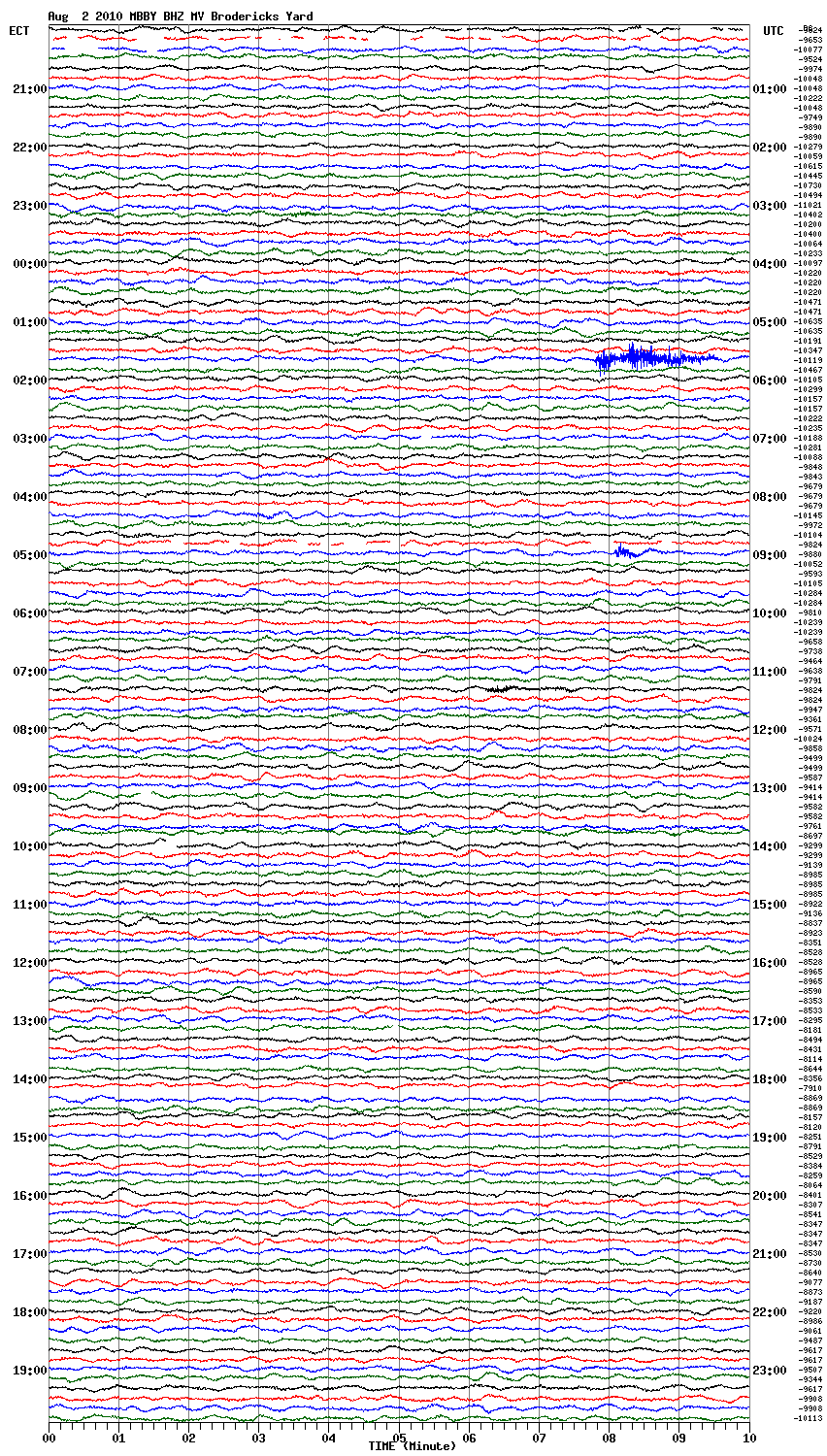Click minute 03 tick label on bottom axis
The width and height of the screenshot is (827, 1456).
pos(258,1437)
